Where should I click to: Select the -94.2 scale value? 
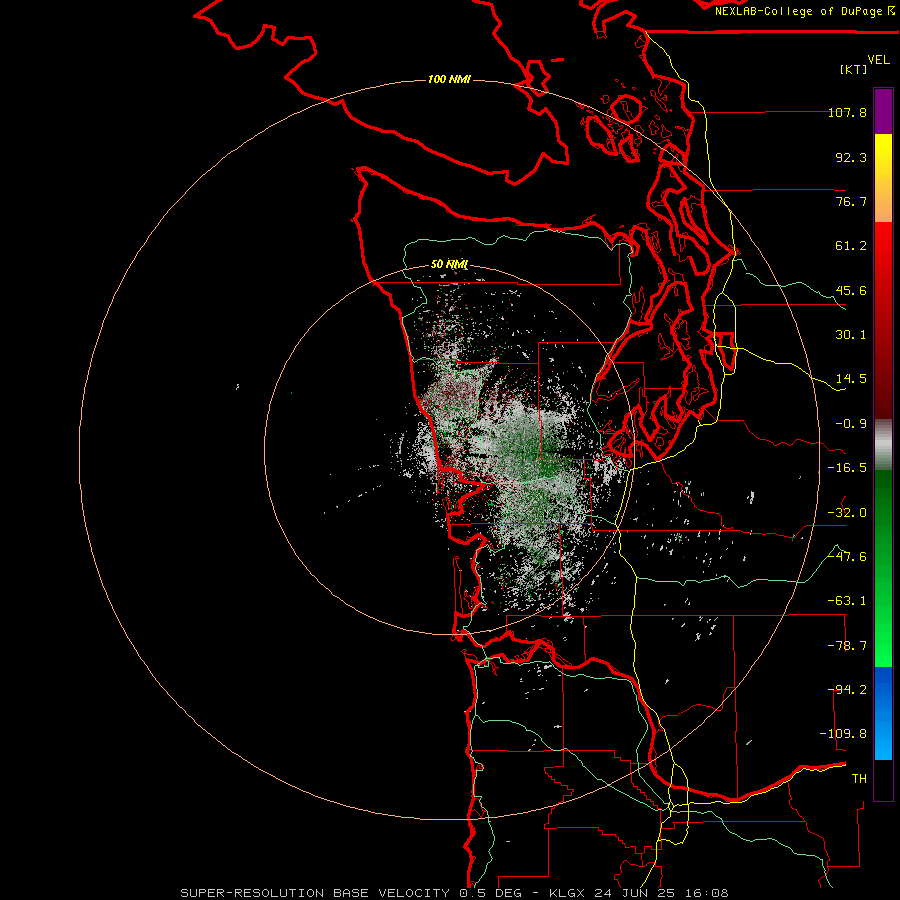click(847, 690)
